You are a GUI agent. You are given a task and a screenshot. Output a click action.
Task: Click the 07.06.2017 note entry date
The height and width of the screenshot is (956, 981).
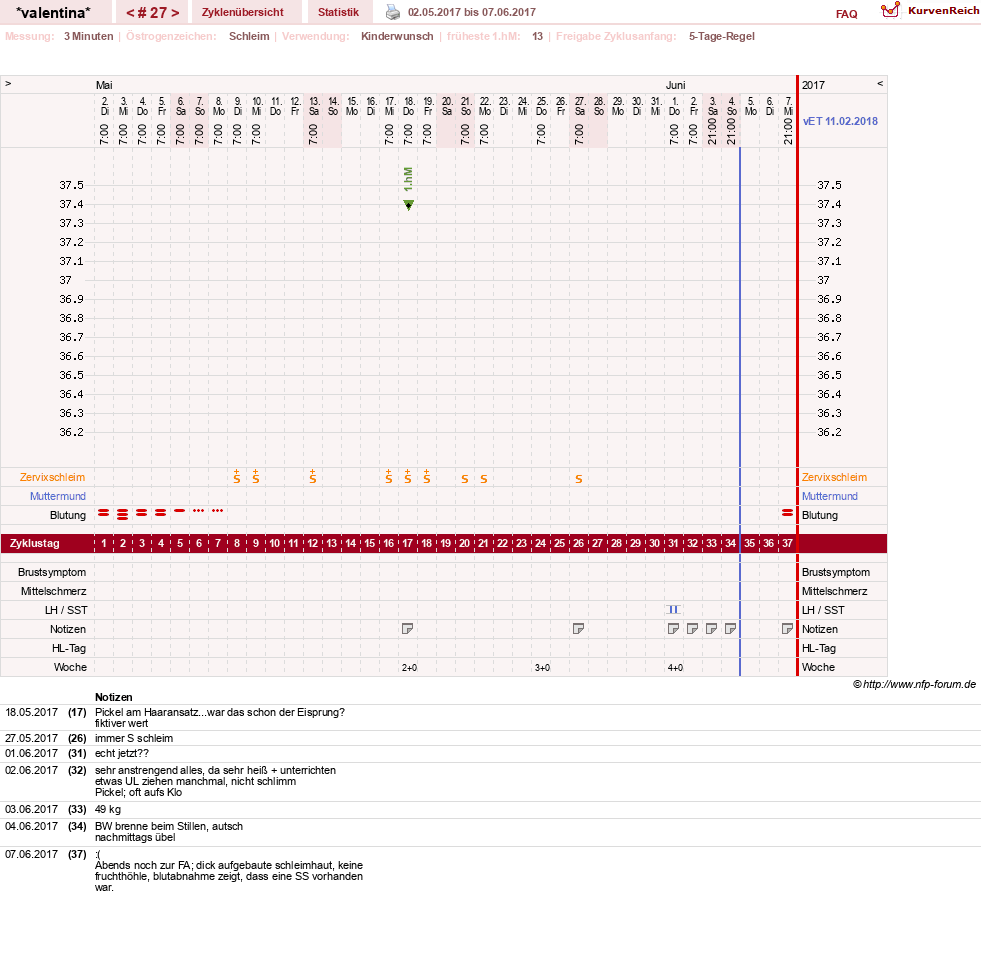(31, 854)
